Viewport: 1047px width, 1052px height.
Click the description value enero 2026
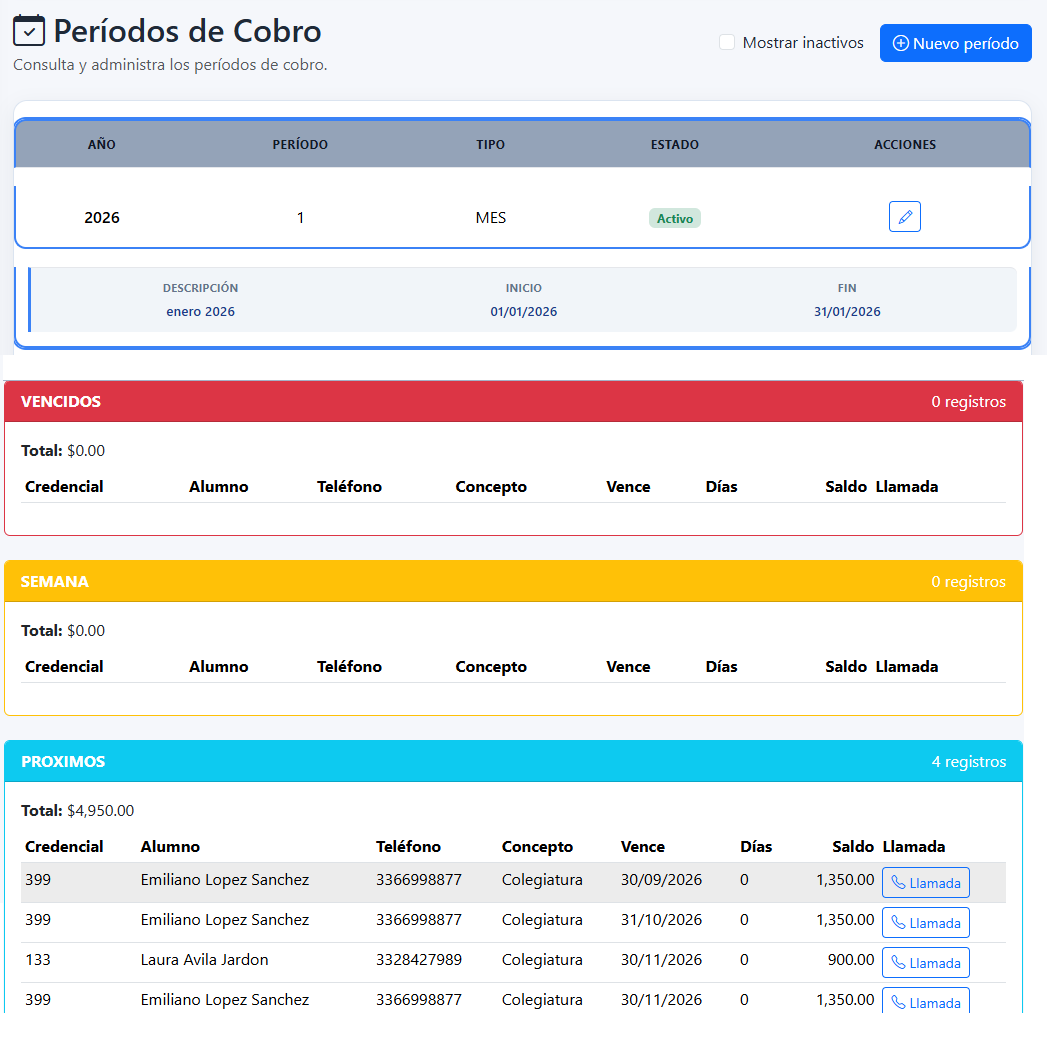click(x=200, y=311)
